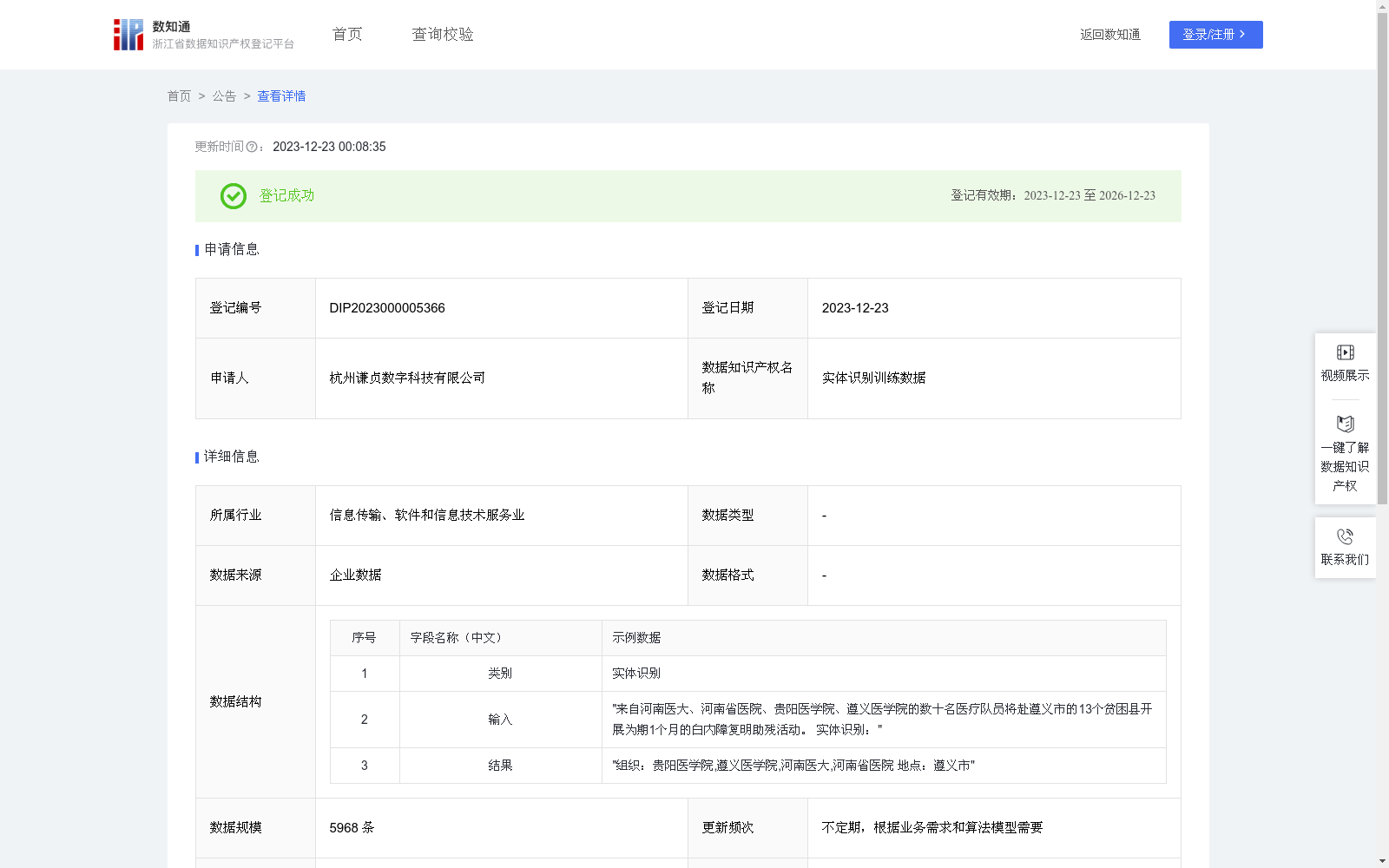Click the 登录/注册 button
Image resolution: width=1389 pixels, height=868 pixels.
click(x=1216, y=35)
